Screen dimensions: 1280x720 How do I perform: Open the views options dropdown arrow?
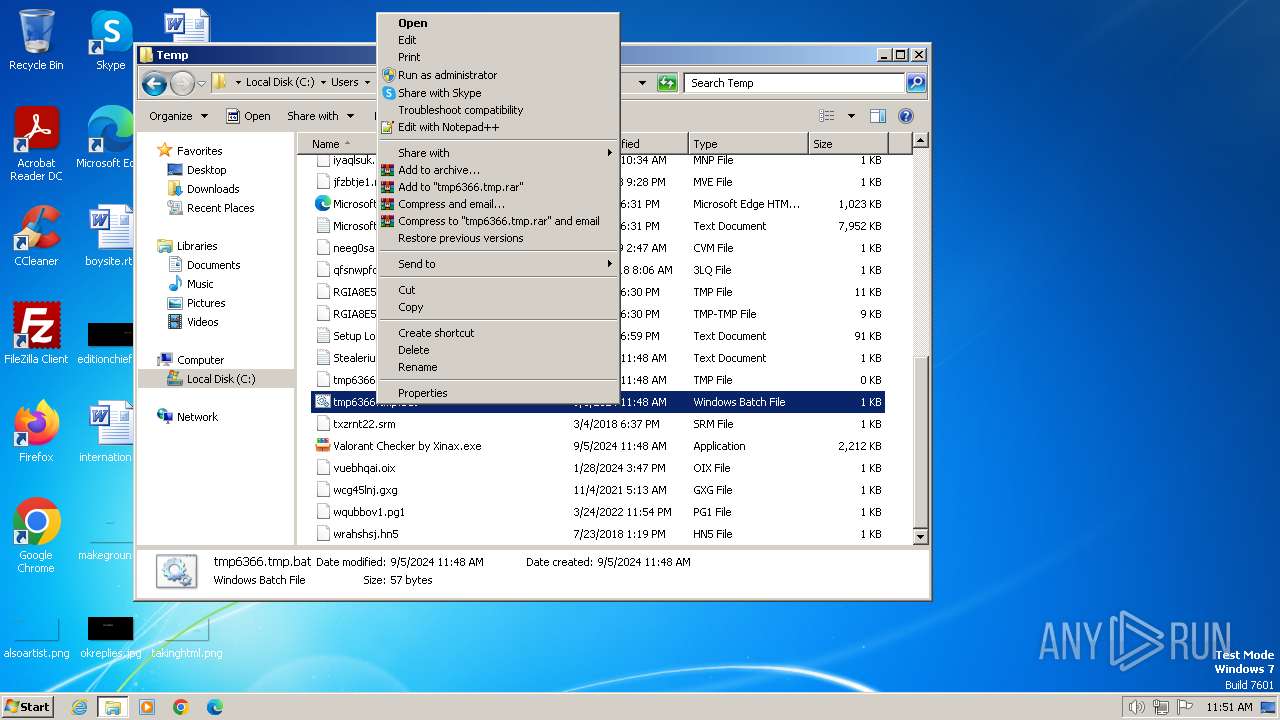[x=851, y=116]
